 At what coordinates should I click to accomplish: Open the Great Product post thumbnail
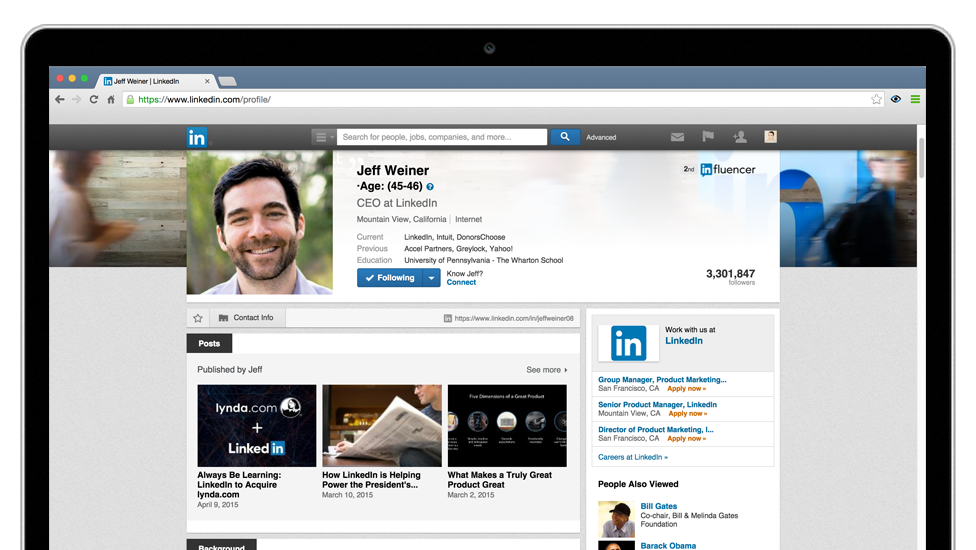[507, 426]
